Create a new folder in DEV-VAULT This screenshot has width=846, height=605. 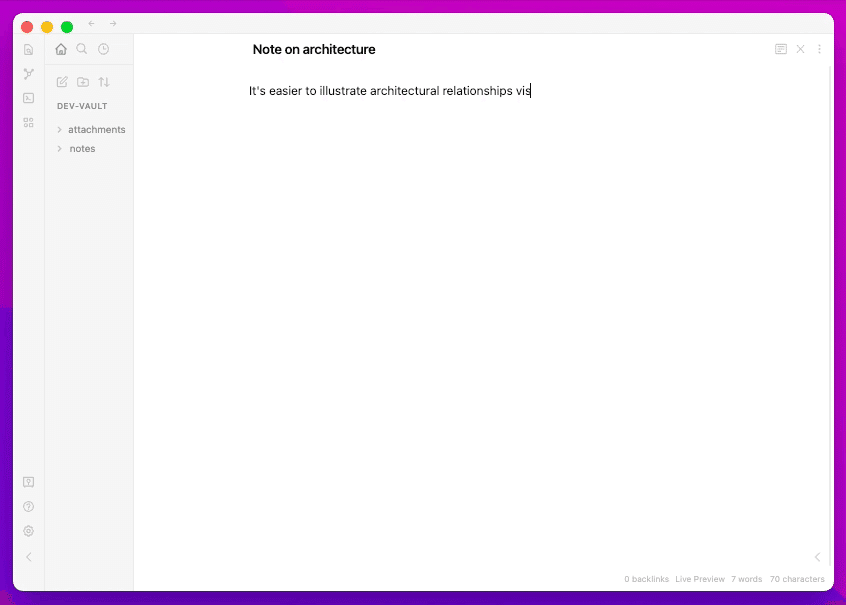click(83, 81)
